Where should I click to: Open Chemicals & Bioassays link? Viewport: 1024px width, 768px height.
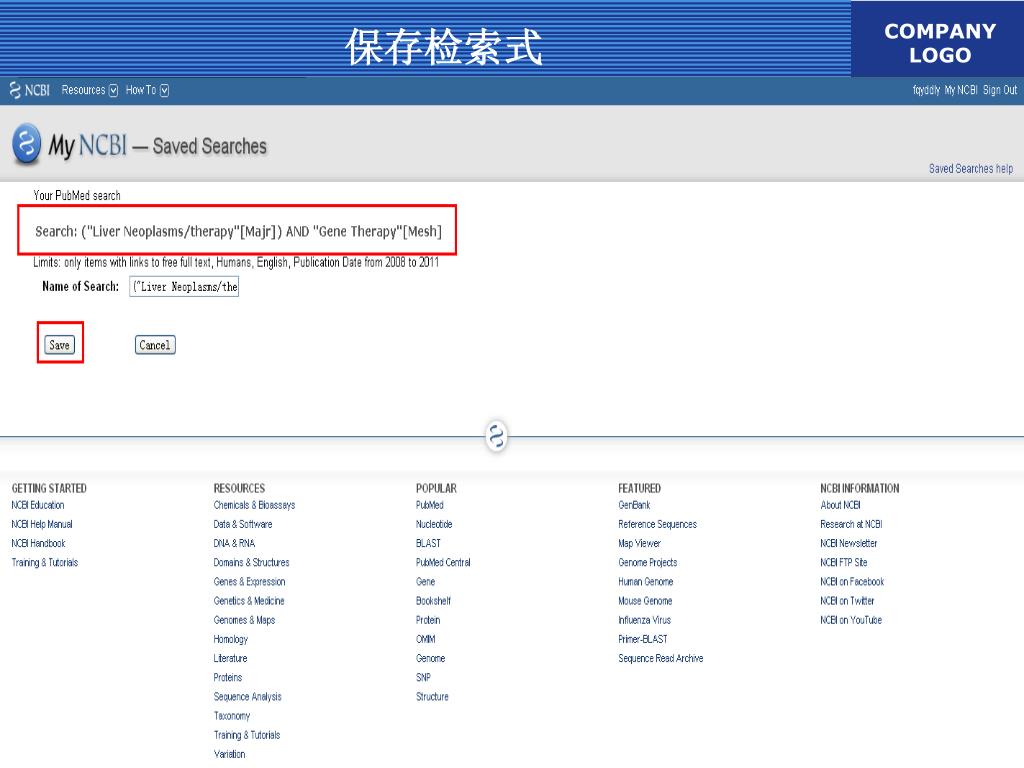pyautogui.click(x=254, y=505)
